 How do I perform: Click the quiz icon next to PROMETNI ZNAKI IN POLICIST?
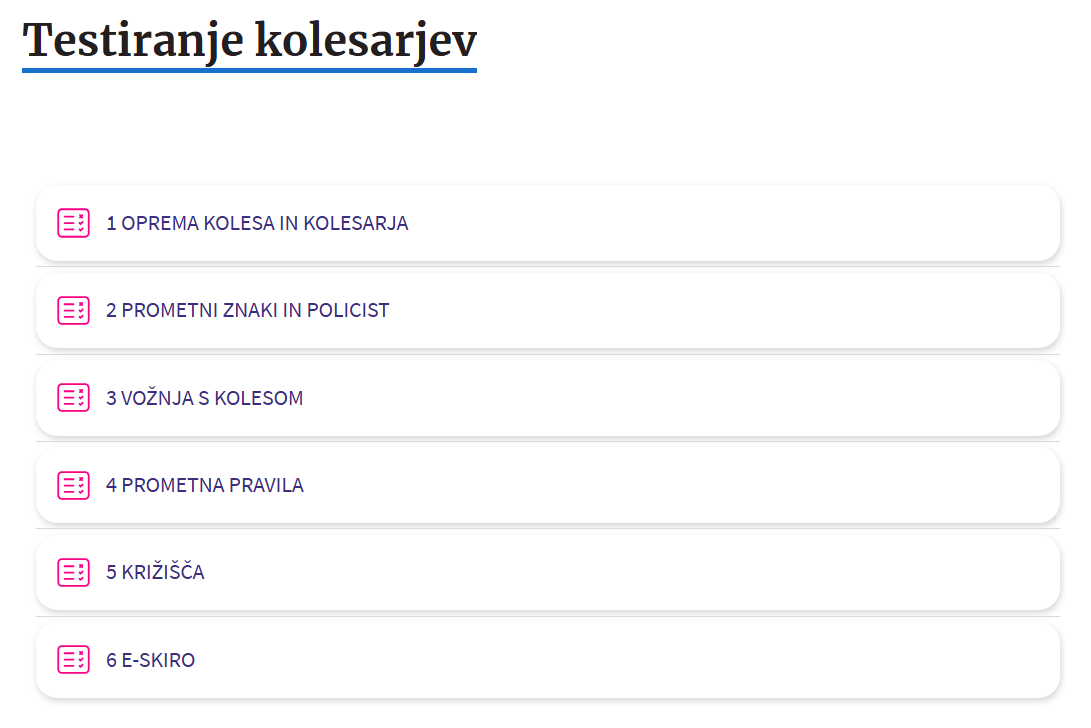pyautogui.click(x=73, y=310)
